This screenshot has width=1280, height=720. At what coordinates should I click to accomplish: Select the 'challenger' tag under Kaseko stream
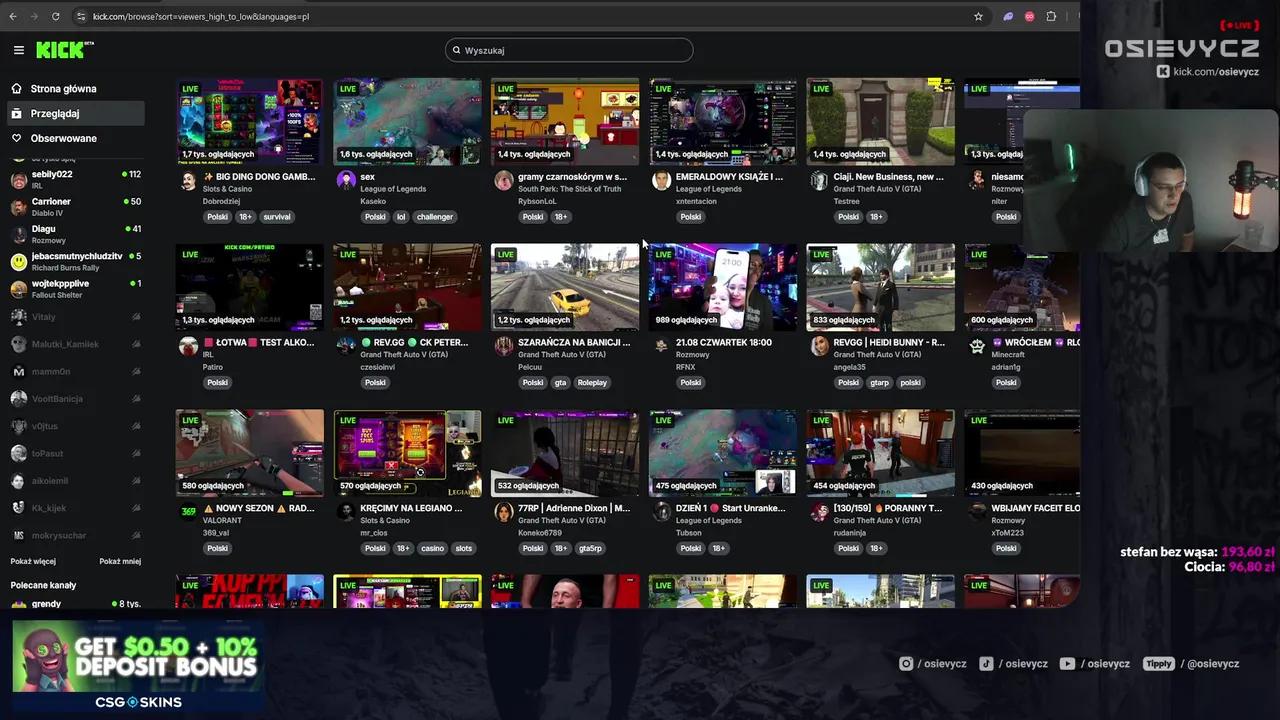434,217
